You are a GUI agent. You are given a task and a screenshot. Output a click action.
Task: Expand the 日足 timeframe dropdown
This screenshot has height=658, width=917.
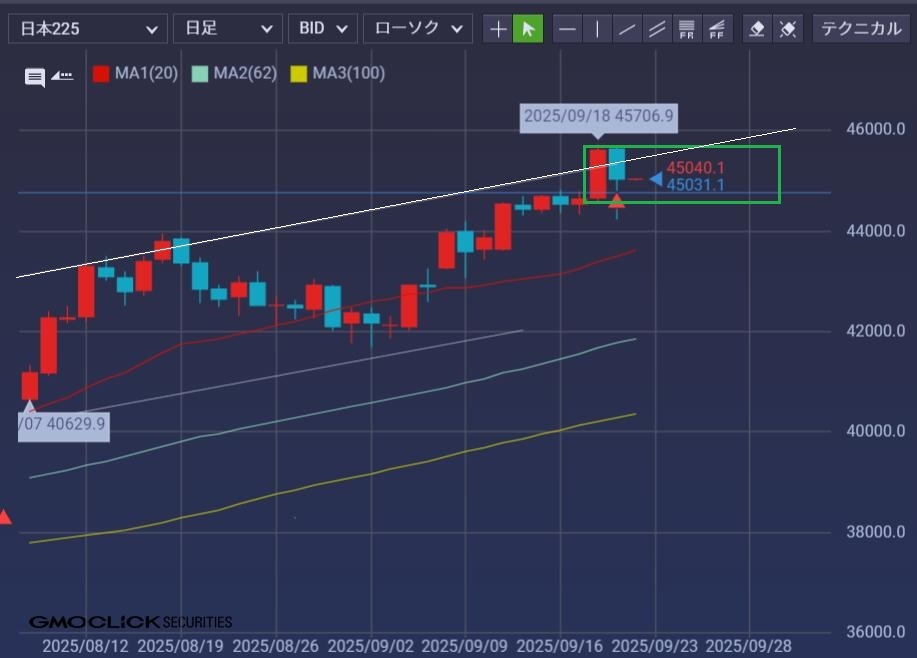pos(227,29)
